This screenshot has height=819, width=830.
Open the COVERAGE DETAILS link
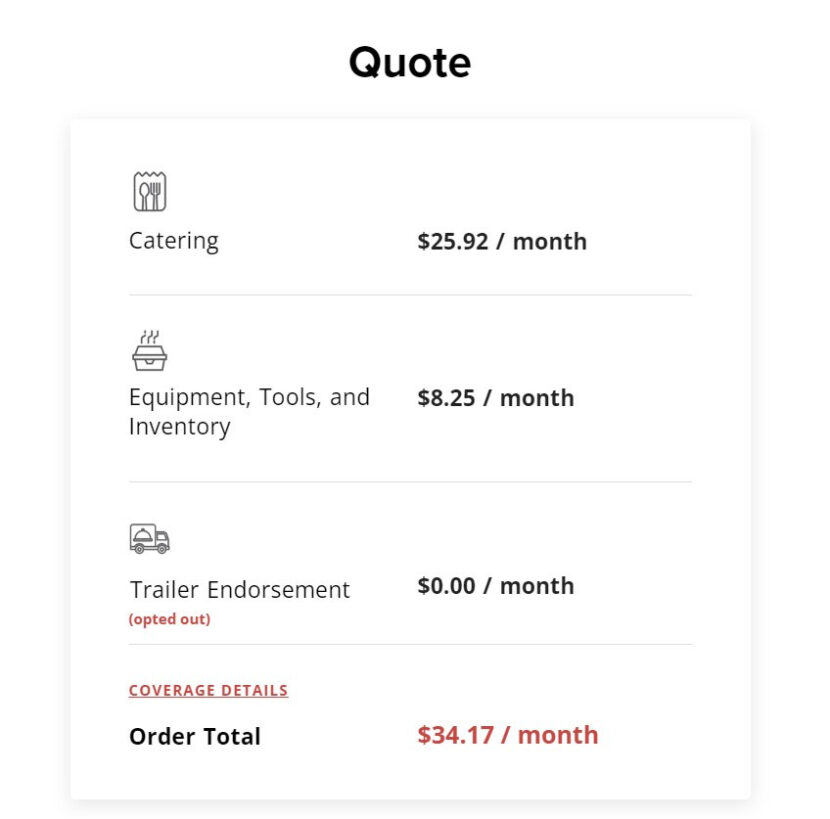[208, 690]
